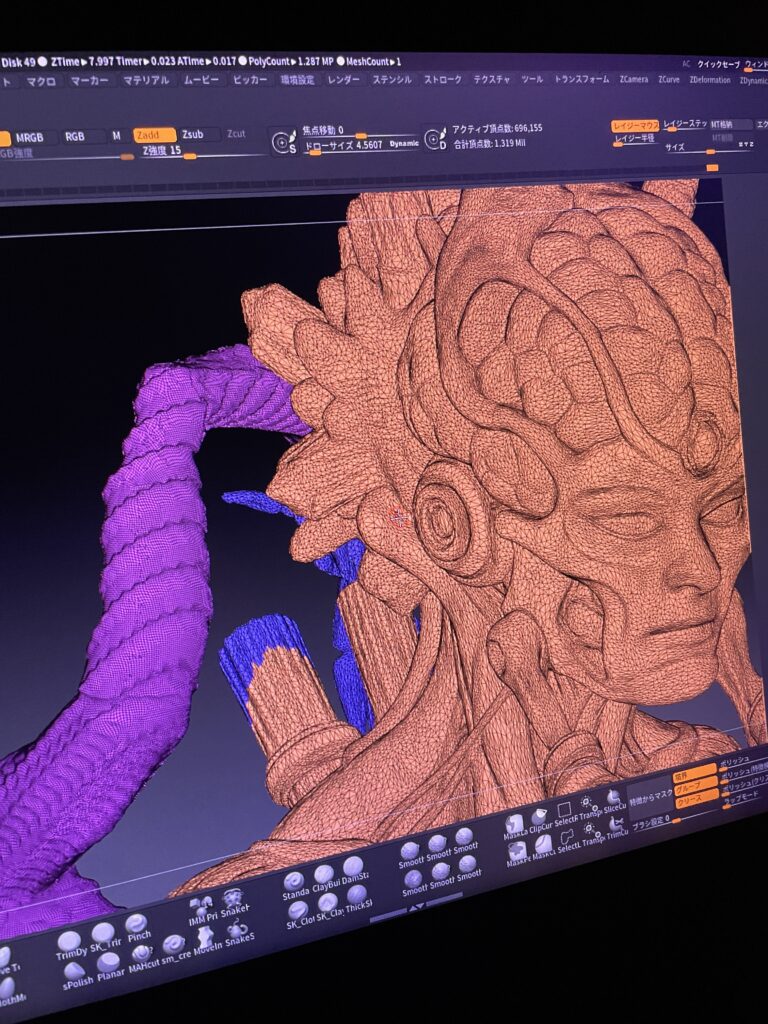Open the ツール menu
Image resolution: width=768 pixels, height=1024 pixels.
(x=532, y=79)
